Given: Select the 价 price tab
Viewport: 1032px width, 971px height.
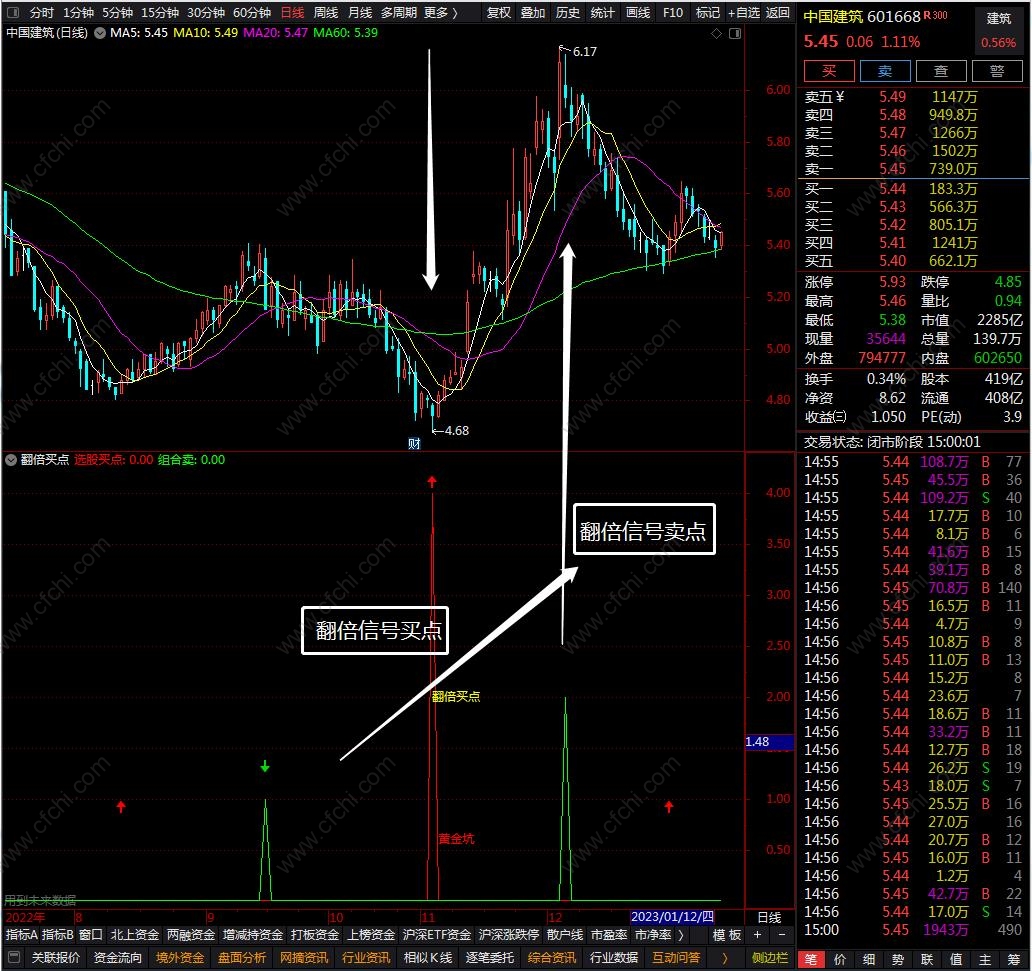Looking at the screenshot, I should point(840,959).
